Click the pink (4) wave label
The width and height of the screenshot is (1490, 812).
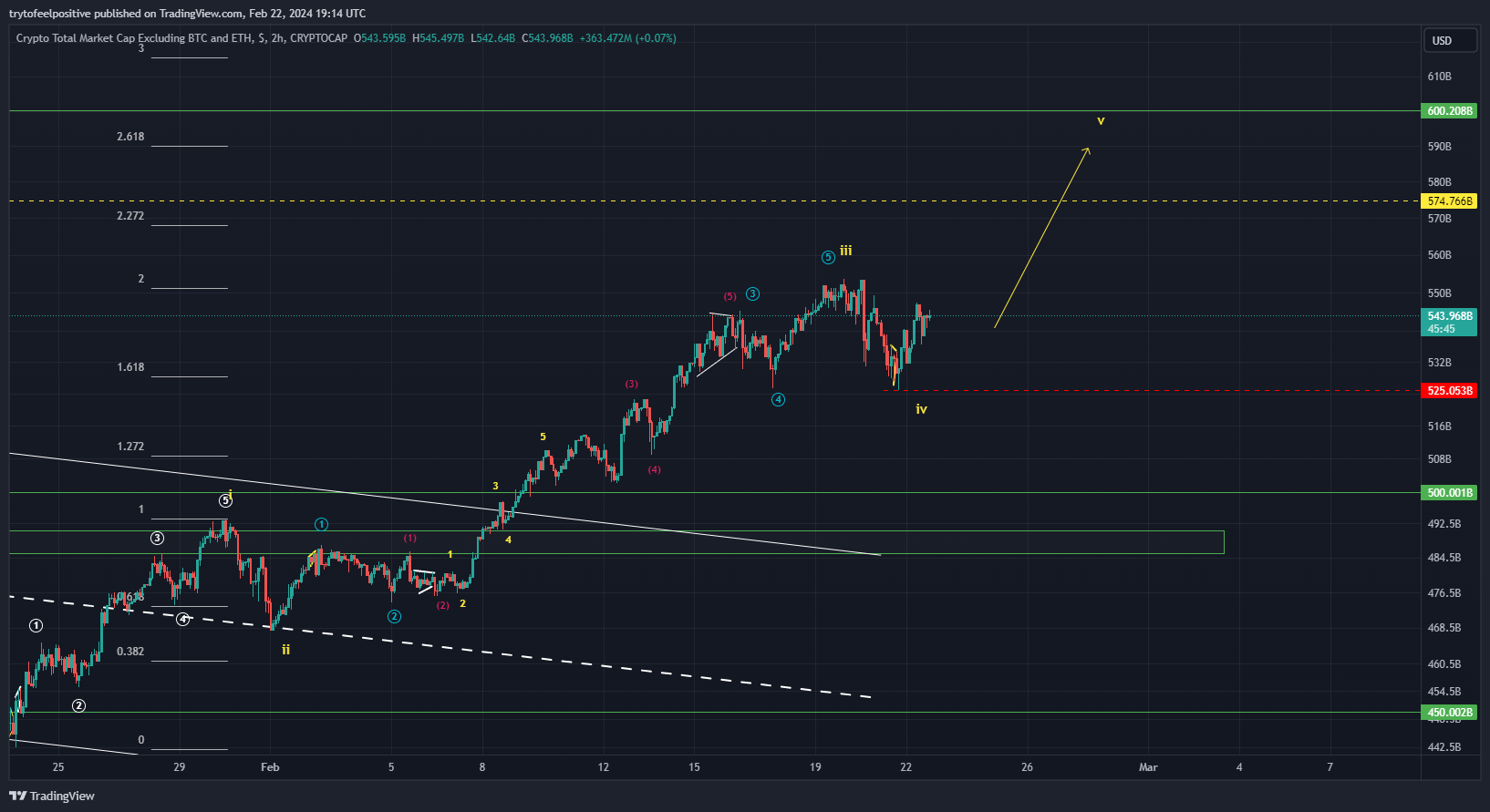[x=655, y=469]
